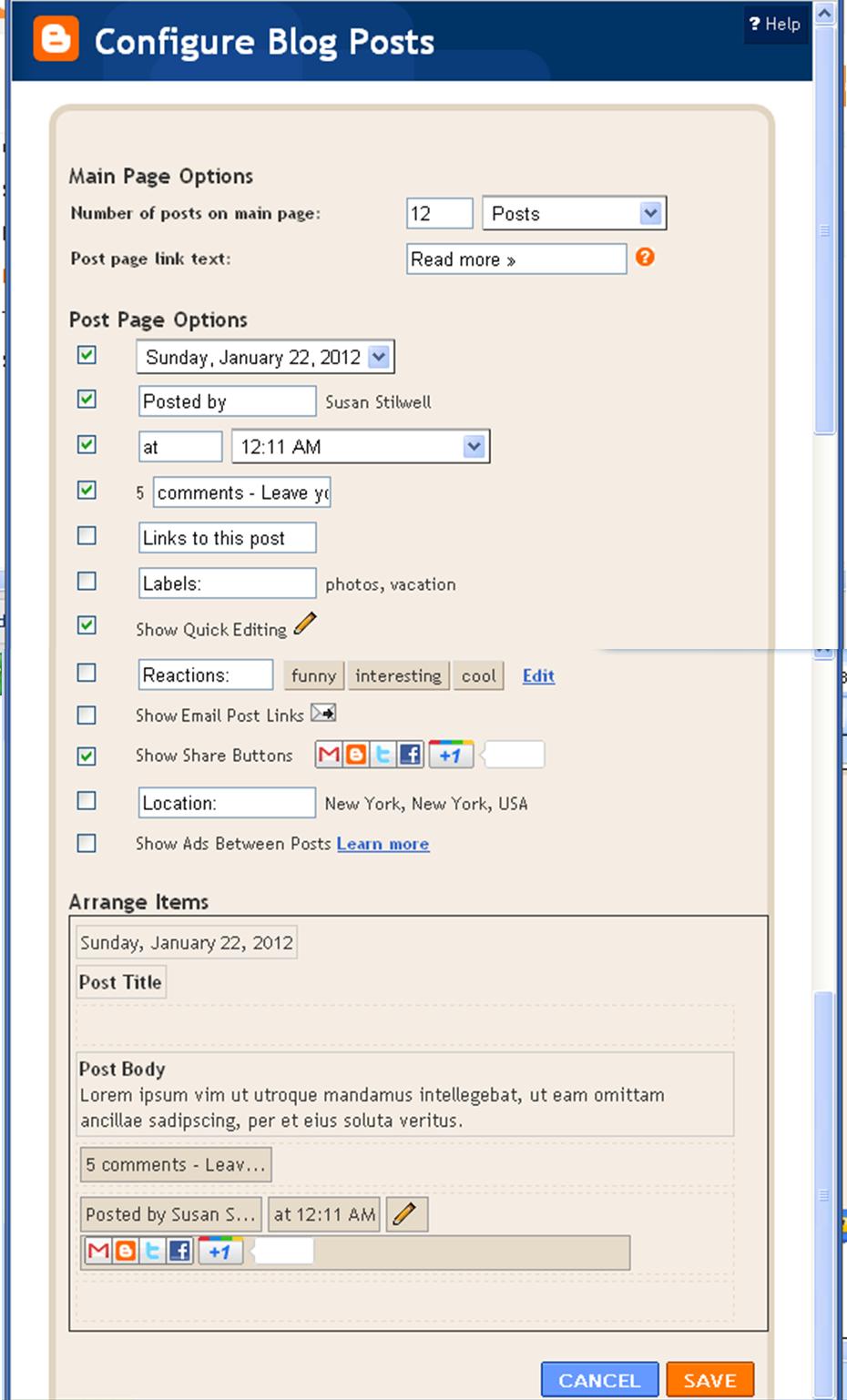Open Help from the top right

775,25
